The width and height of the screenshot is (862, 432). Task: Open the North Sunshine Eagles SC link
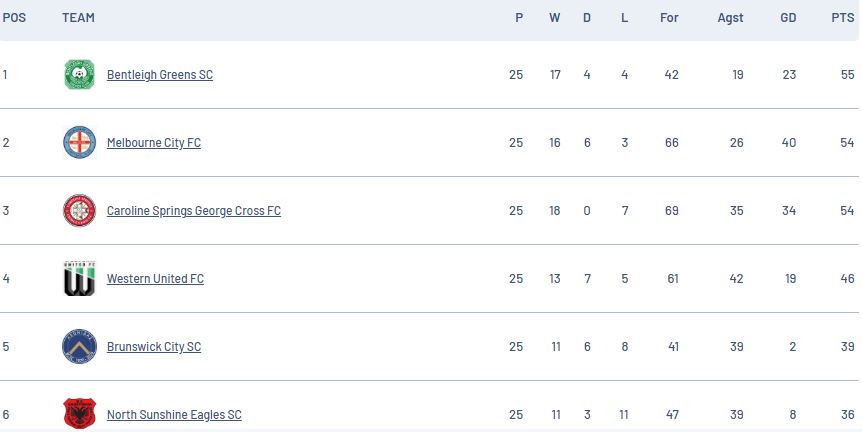(174, 415)
